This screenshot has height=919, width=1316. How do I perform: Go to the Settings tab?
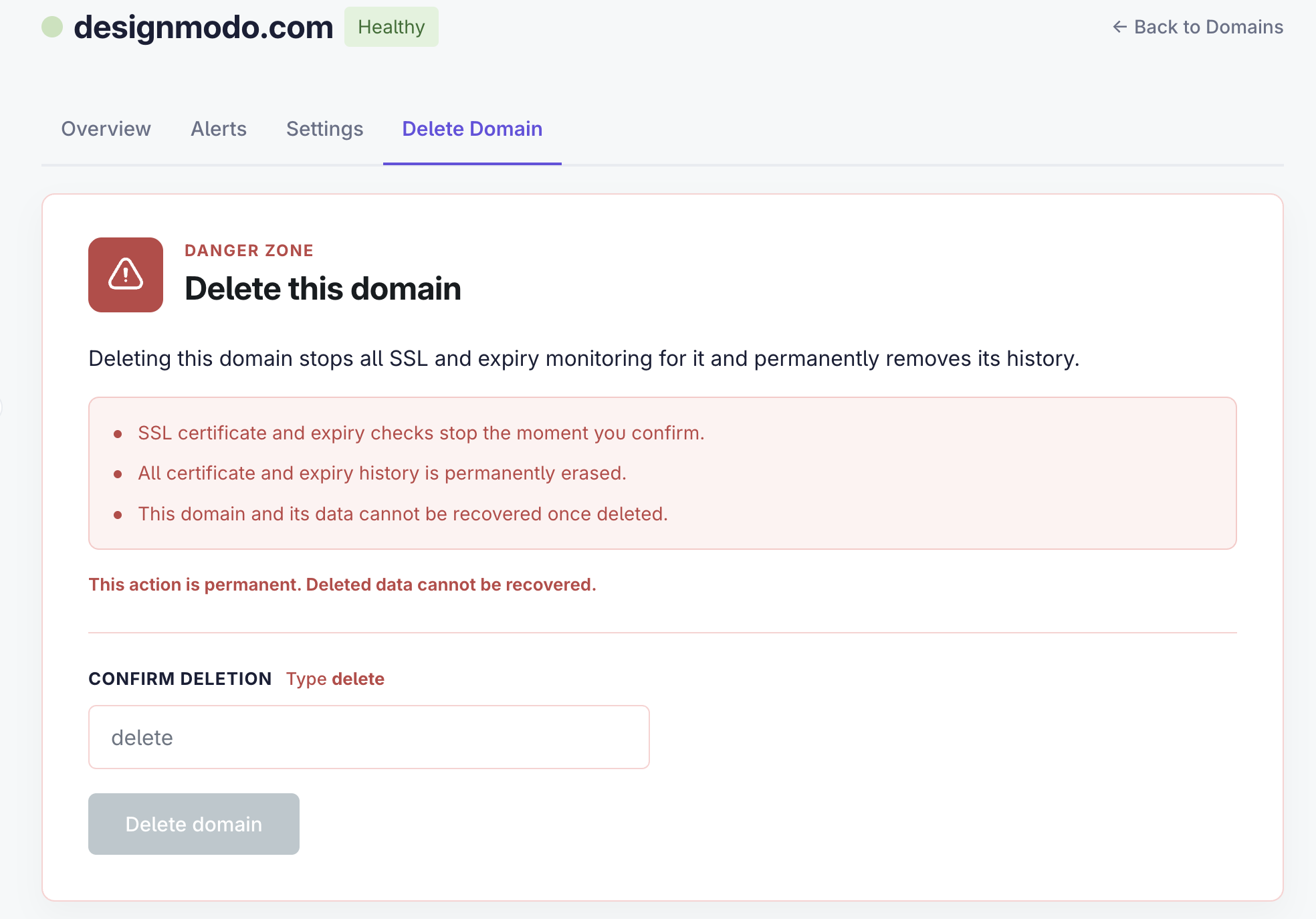pos(325,128)
